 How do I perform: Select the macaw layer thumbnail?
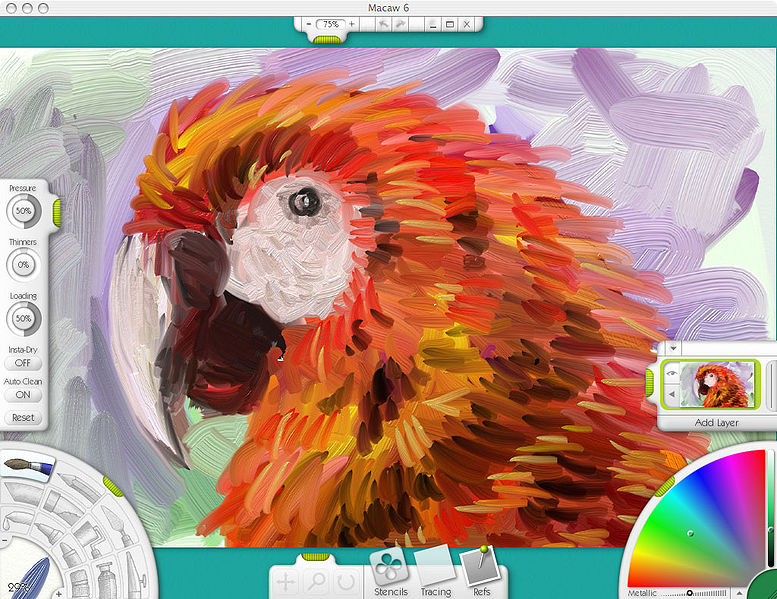[716, 384]
